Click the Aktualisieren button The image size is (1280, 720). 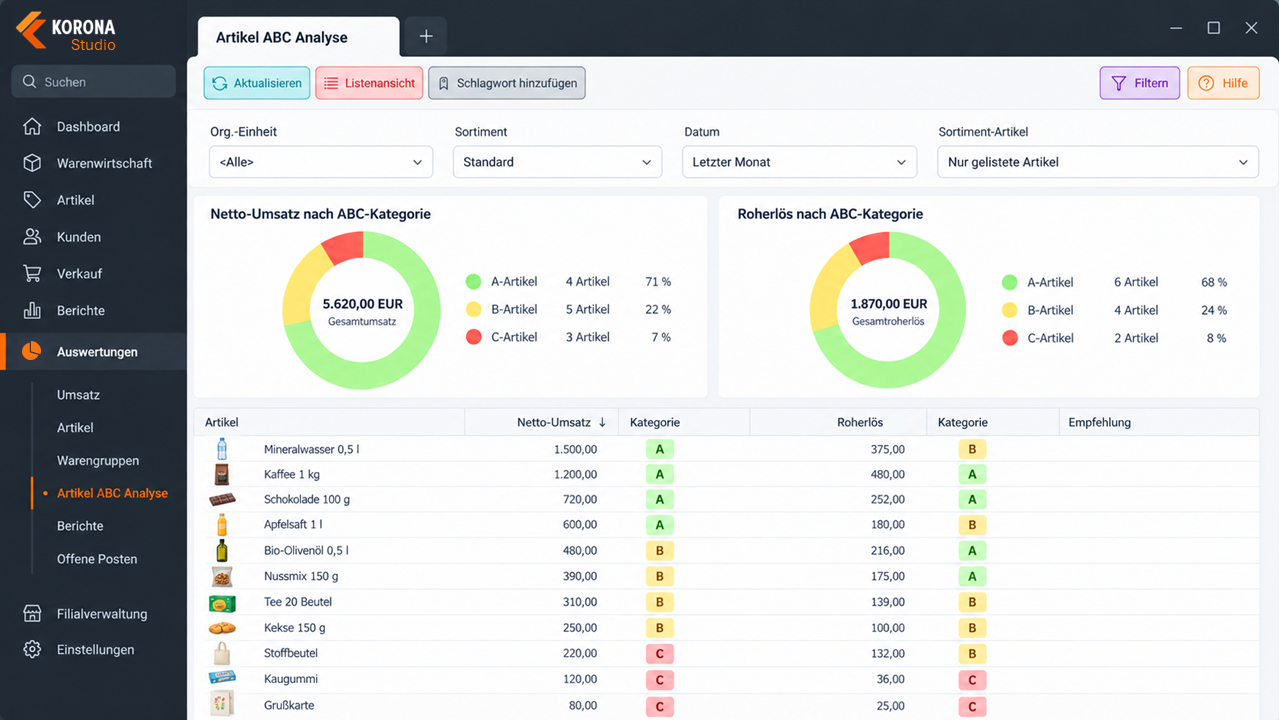point(257,83)
